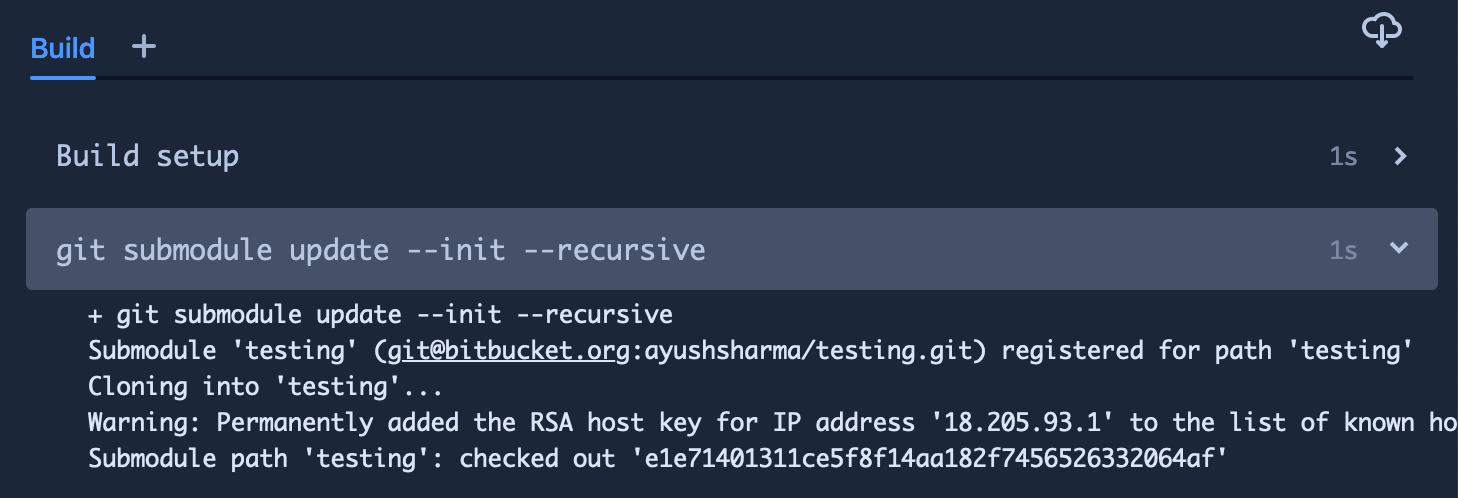Click the Build setup 1s duration
The height and width of the screenshot is (498, 1458).
click(1343, 157)
